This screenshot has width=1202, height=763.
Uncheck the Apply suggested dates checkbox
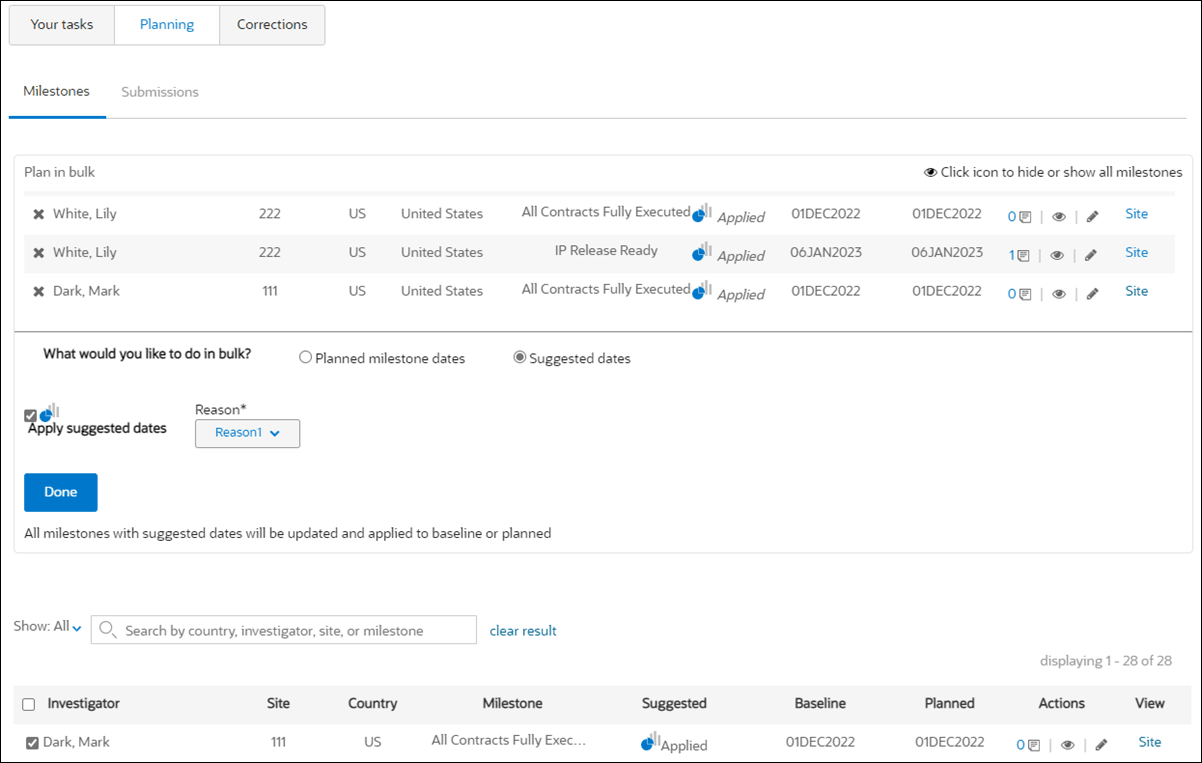pos(31,413)
